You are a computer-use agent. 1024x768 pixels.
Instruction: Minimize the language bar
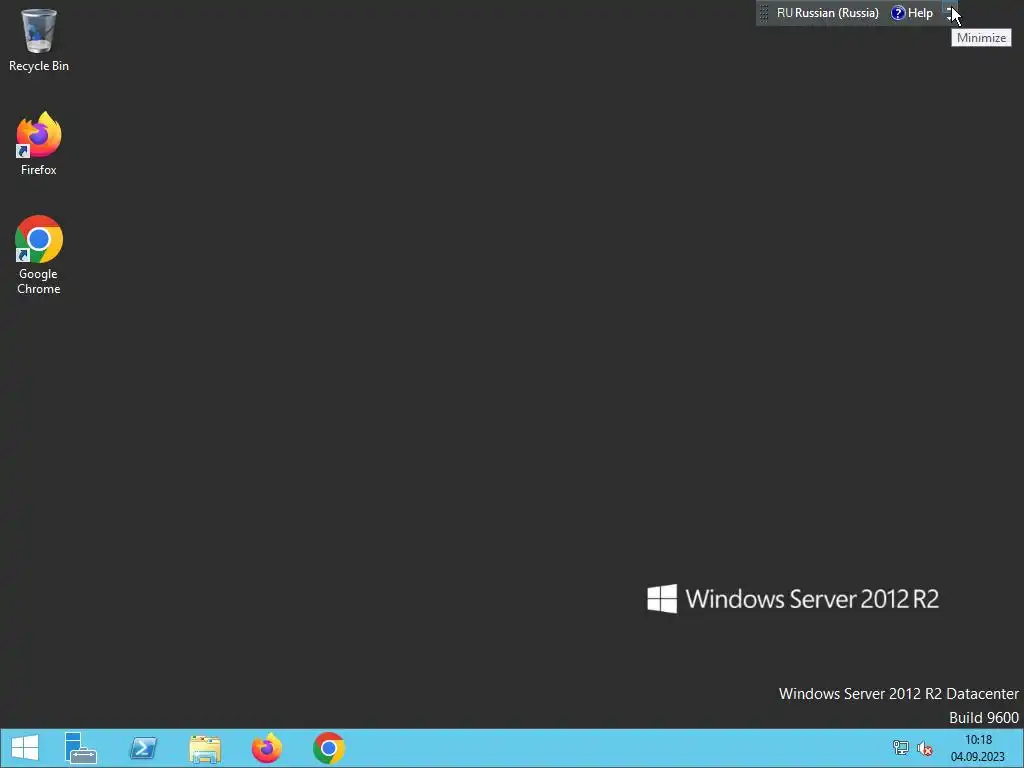coord(950,8)
